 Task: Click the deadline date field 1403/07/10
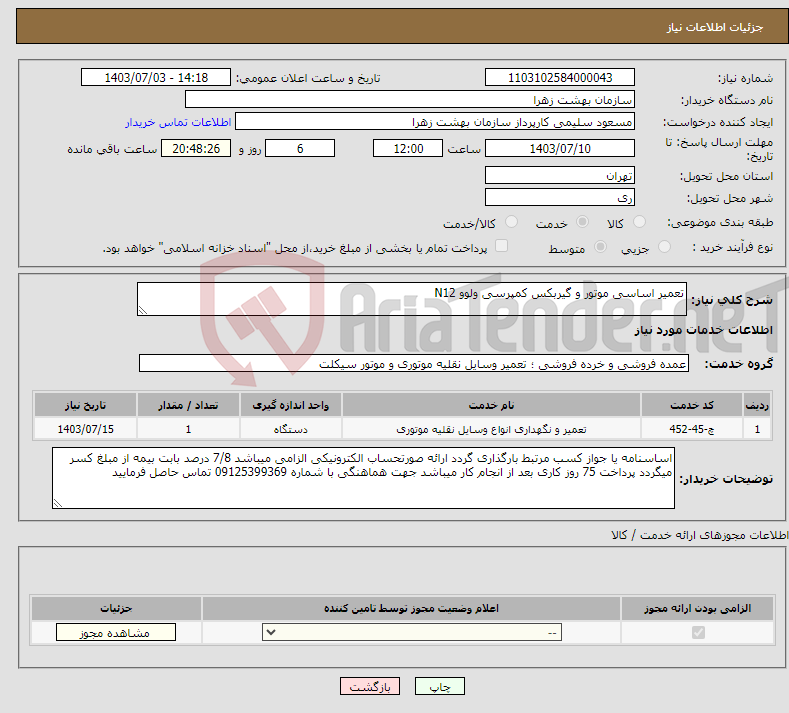560,148
